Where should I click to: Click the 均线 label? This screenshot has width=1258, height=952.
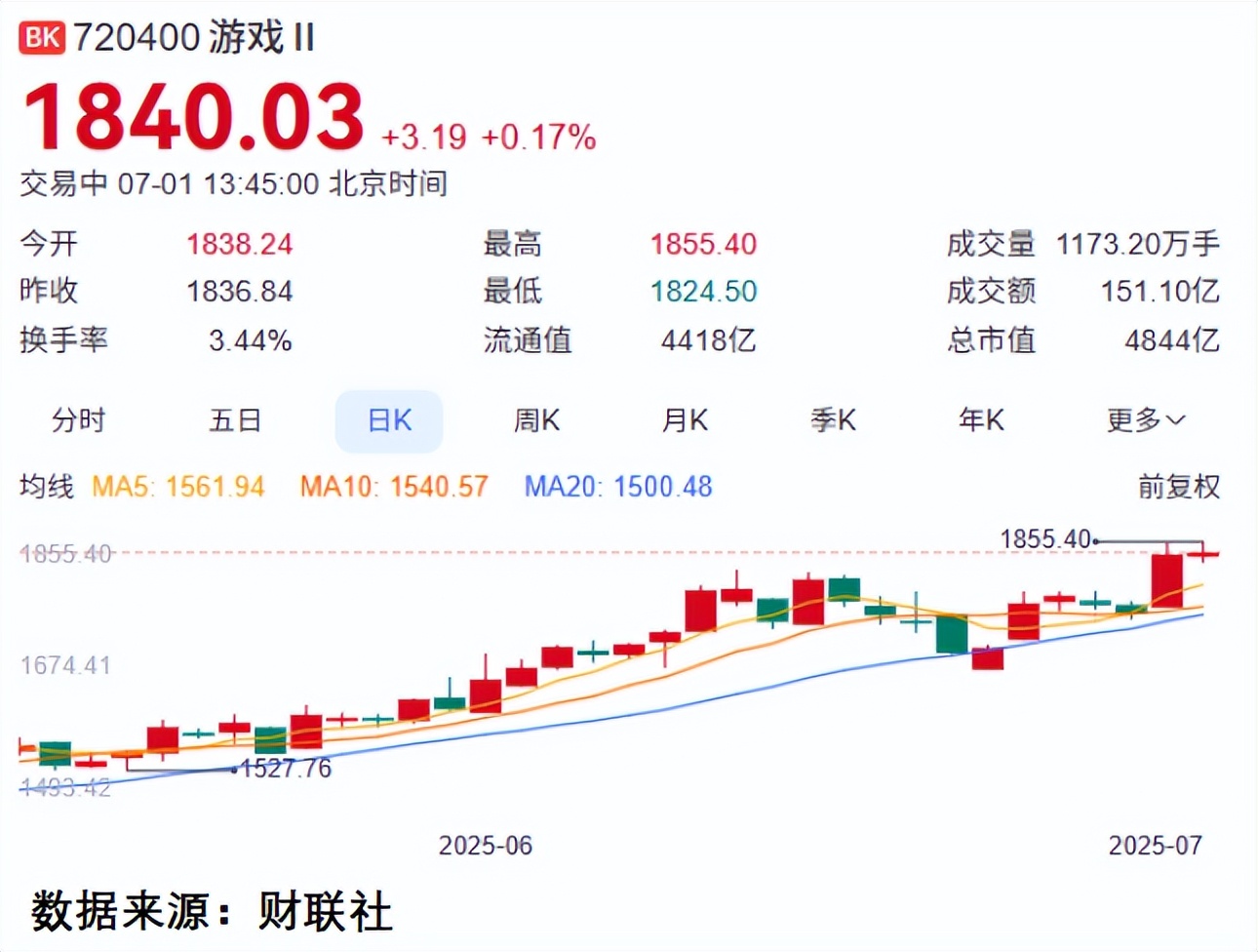pyautogui.click(x=47, y=486)
